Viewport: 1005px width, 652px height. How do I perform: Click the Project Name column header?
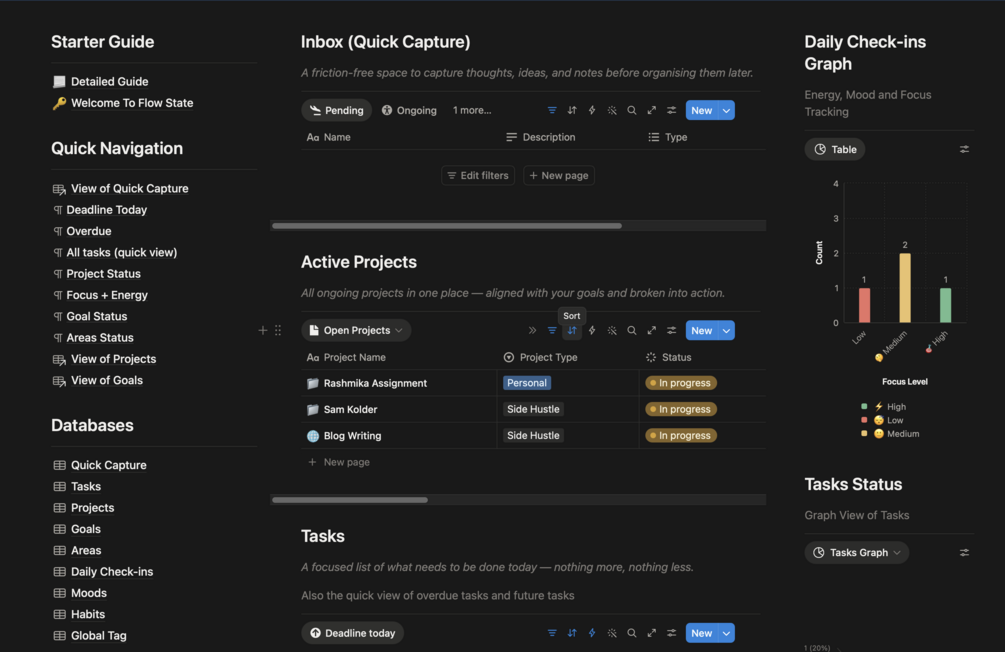(346, 357)
